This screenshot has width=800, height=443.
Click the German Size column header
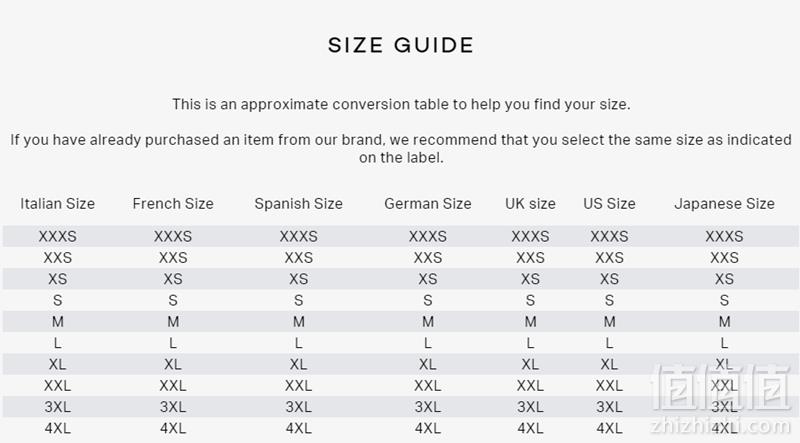pyautogui.click(x=428, y=204)
